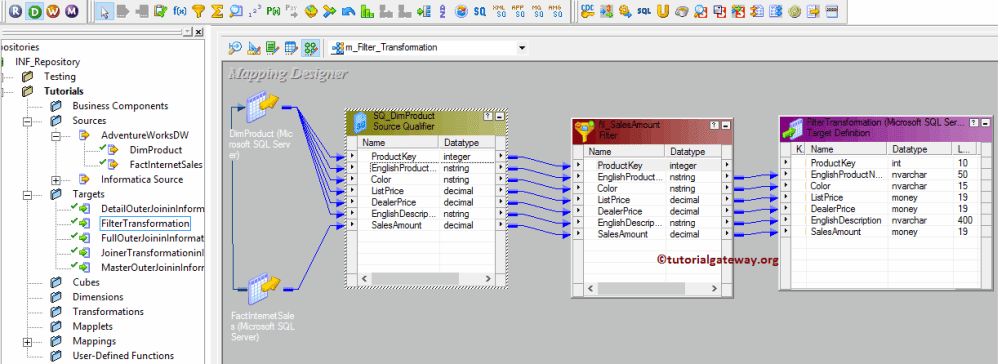Select the DimProduct source in the tree

(155, 150)
